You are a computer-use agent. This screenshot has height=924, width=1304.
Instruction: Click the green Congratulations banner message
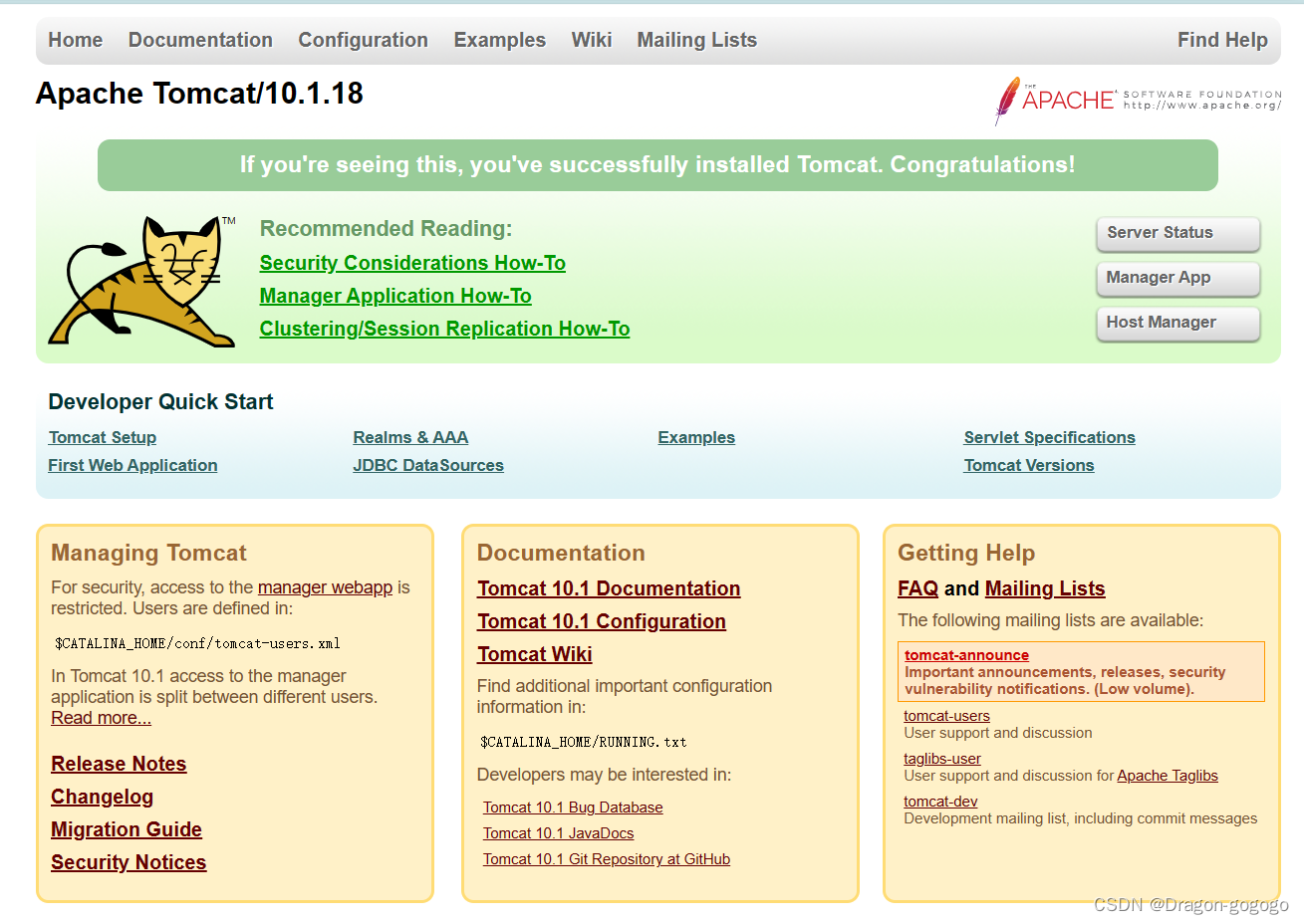[x=657, y=165]
